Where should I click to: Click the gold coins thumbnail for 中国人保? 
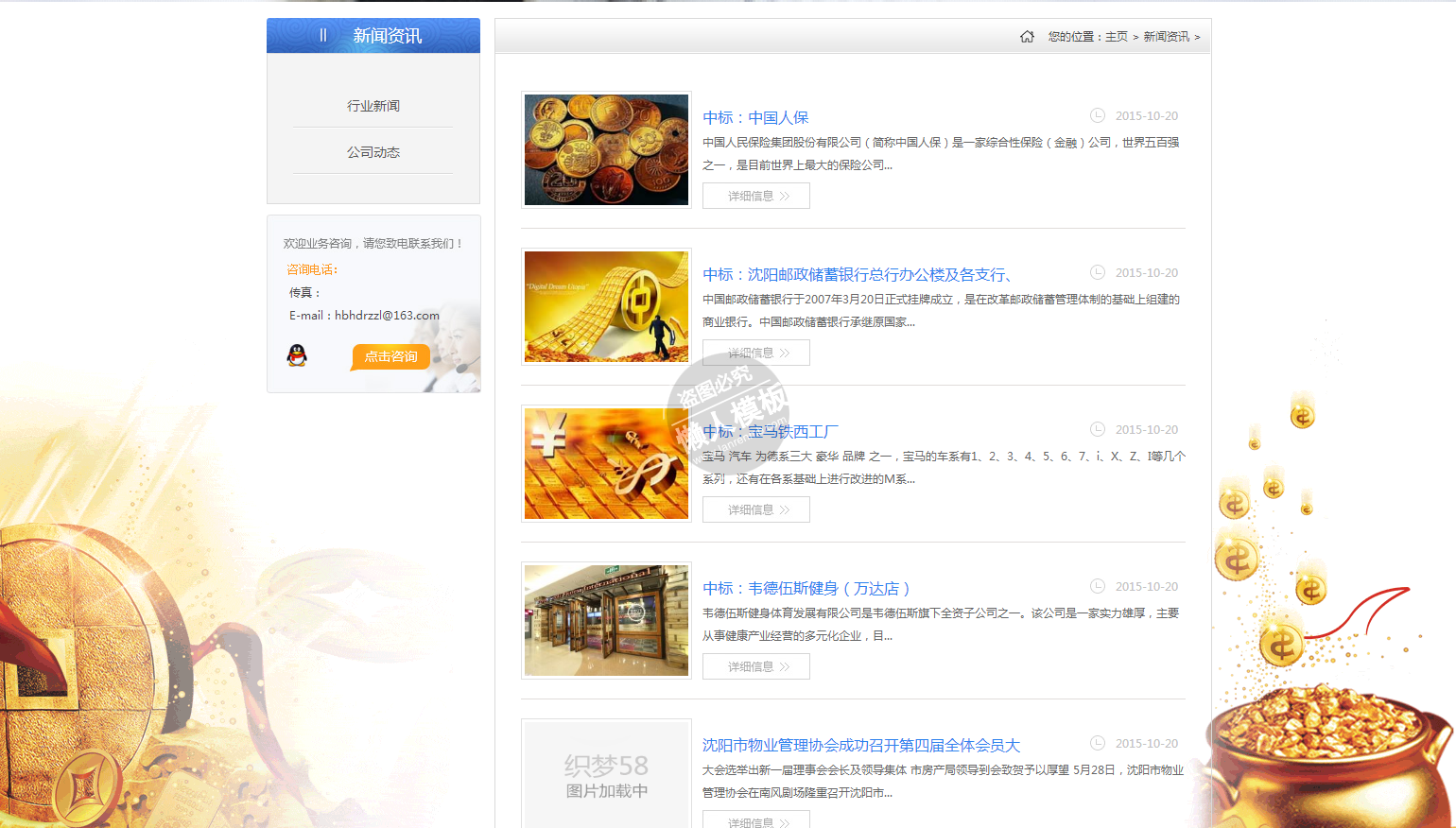pyautogui.click(x=606, y=149)
